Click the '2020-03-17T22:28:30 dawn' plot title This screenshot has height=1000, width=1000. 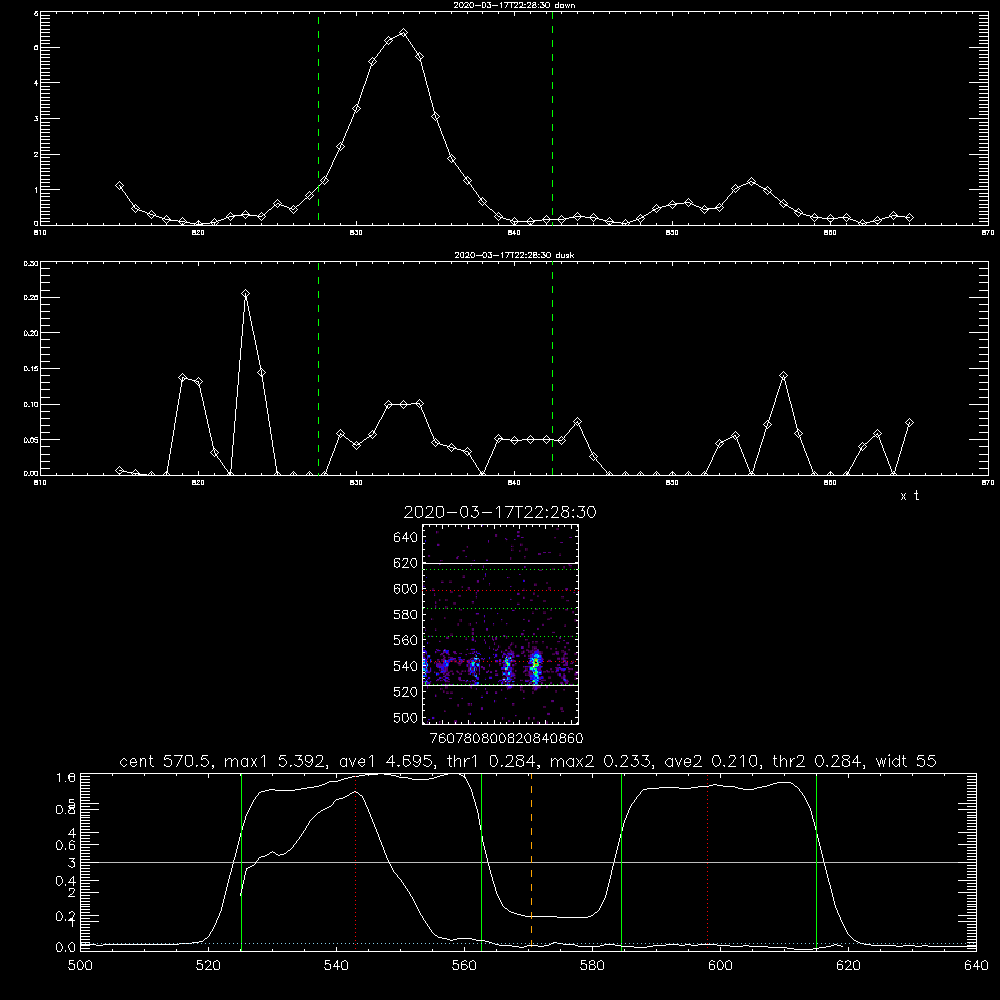tap(514, 5)
